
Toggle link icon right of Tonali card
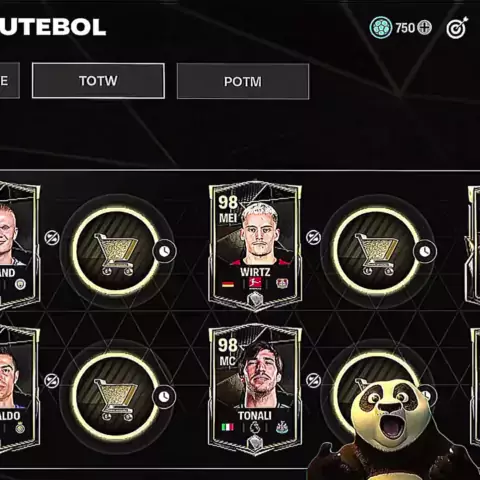(313, 380)
